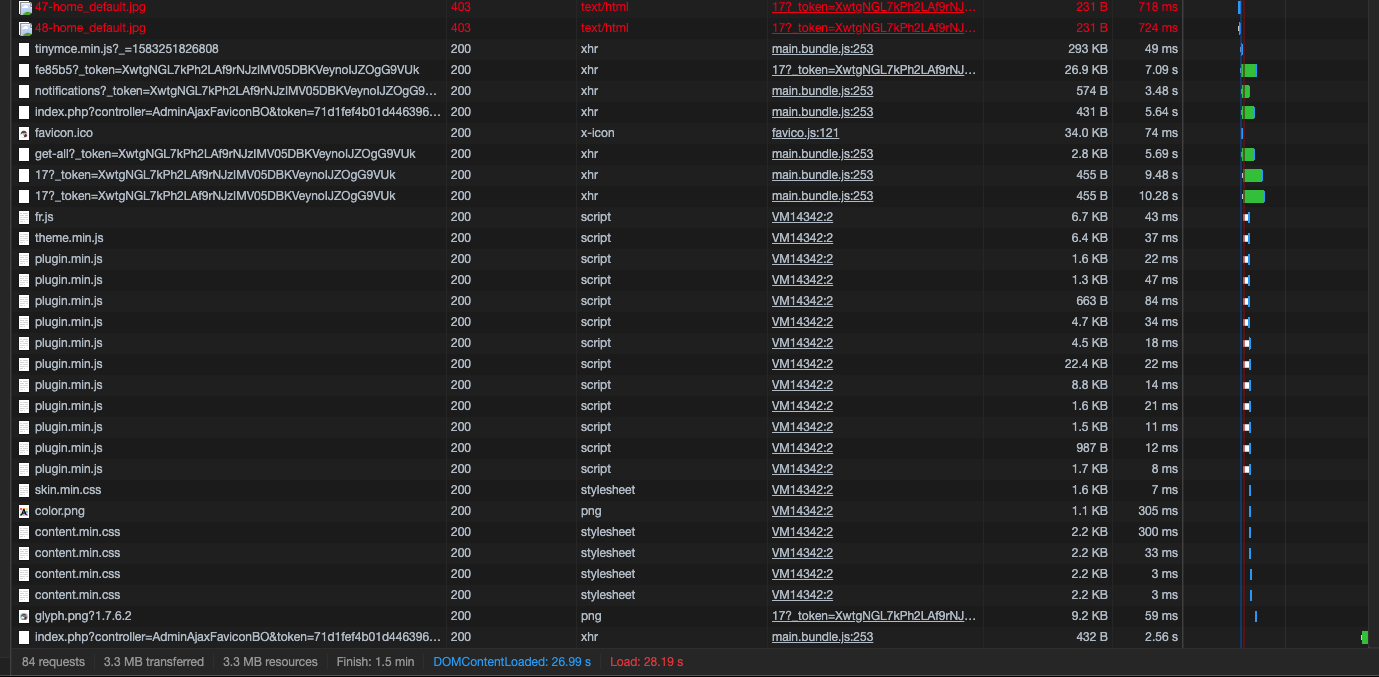
Task: Click the image icon beside 48-home_default.jpg
Action: 25,28
